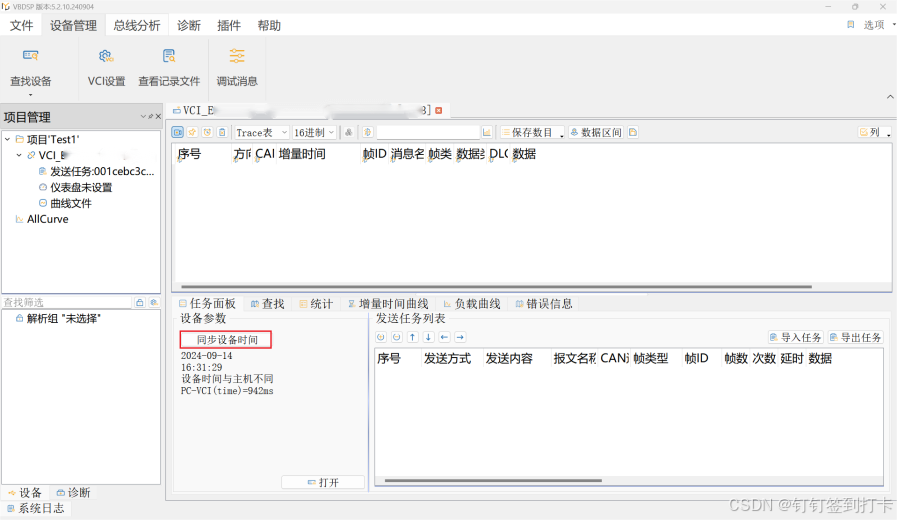This screenshot has width=897, height=520.
Task: Click the remove-task minus icon in 发送任务列表
Action: [x=396, y=337]
